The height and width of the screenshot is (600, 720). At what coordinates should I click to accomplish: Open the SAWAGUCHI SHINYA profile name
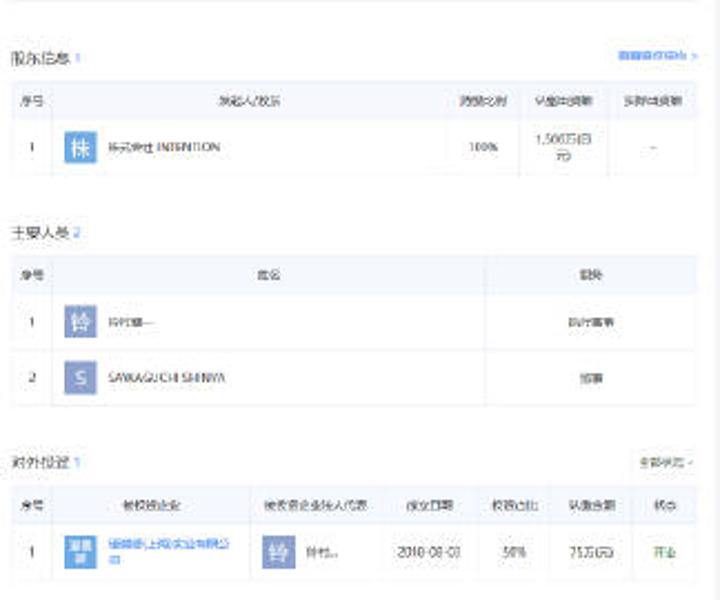pyautogui.click(x=166, y=377)
